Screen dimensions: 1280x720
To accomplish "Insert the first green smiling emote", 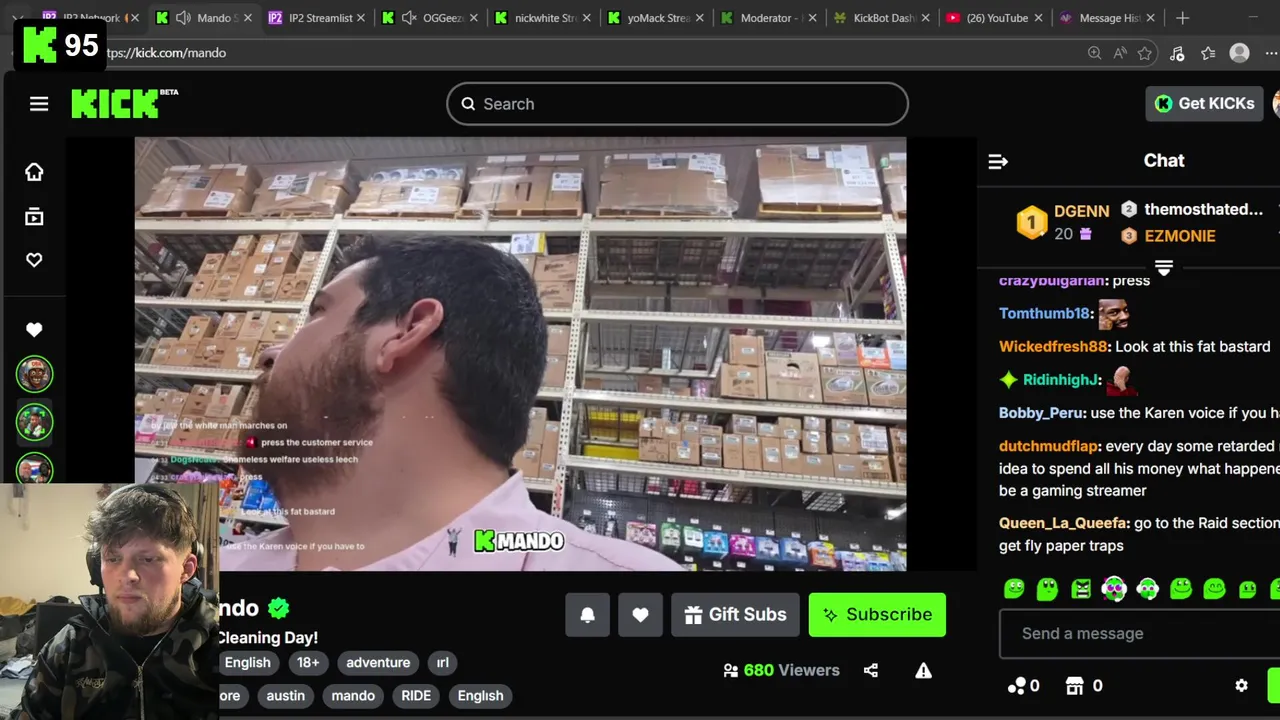I will tap(1014, 589).
